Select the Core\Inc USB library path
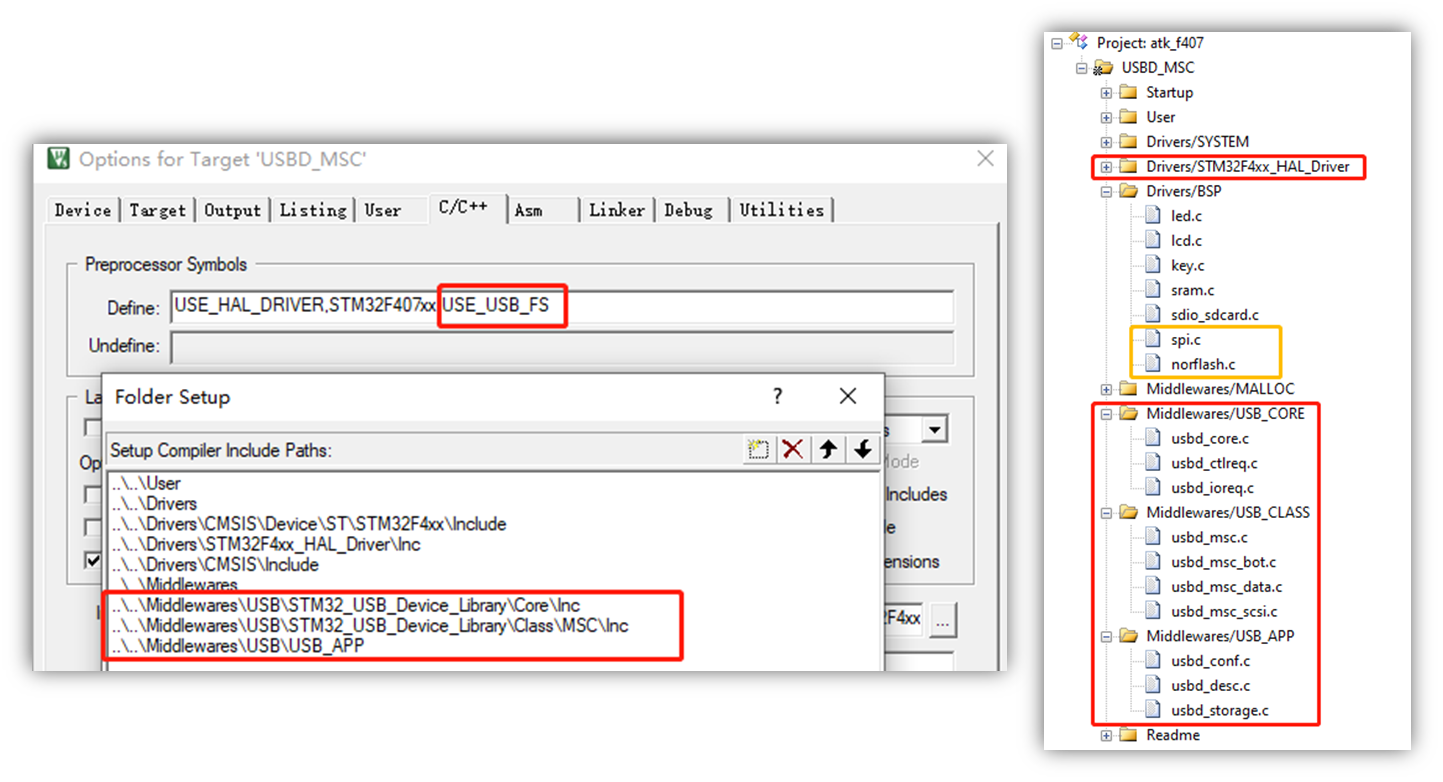 click(x=346, y=606)
